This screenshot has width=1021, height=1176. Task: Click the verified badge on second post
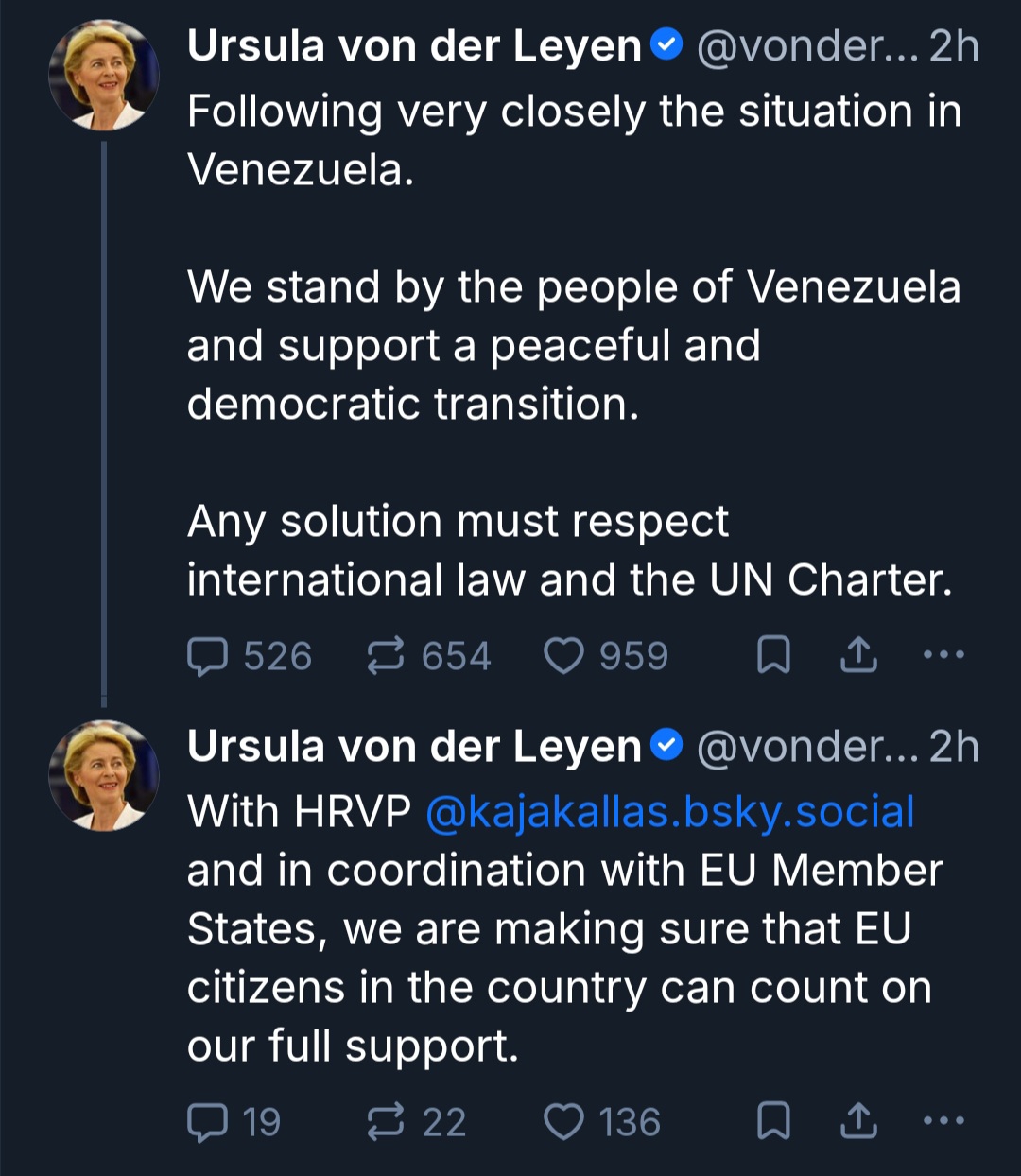pos(668,746)
